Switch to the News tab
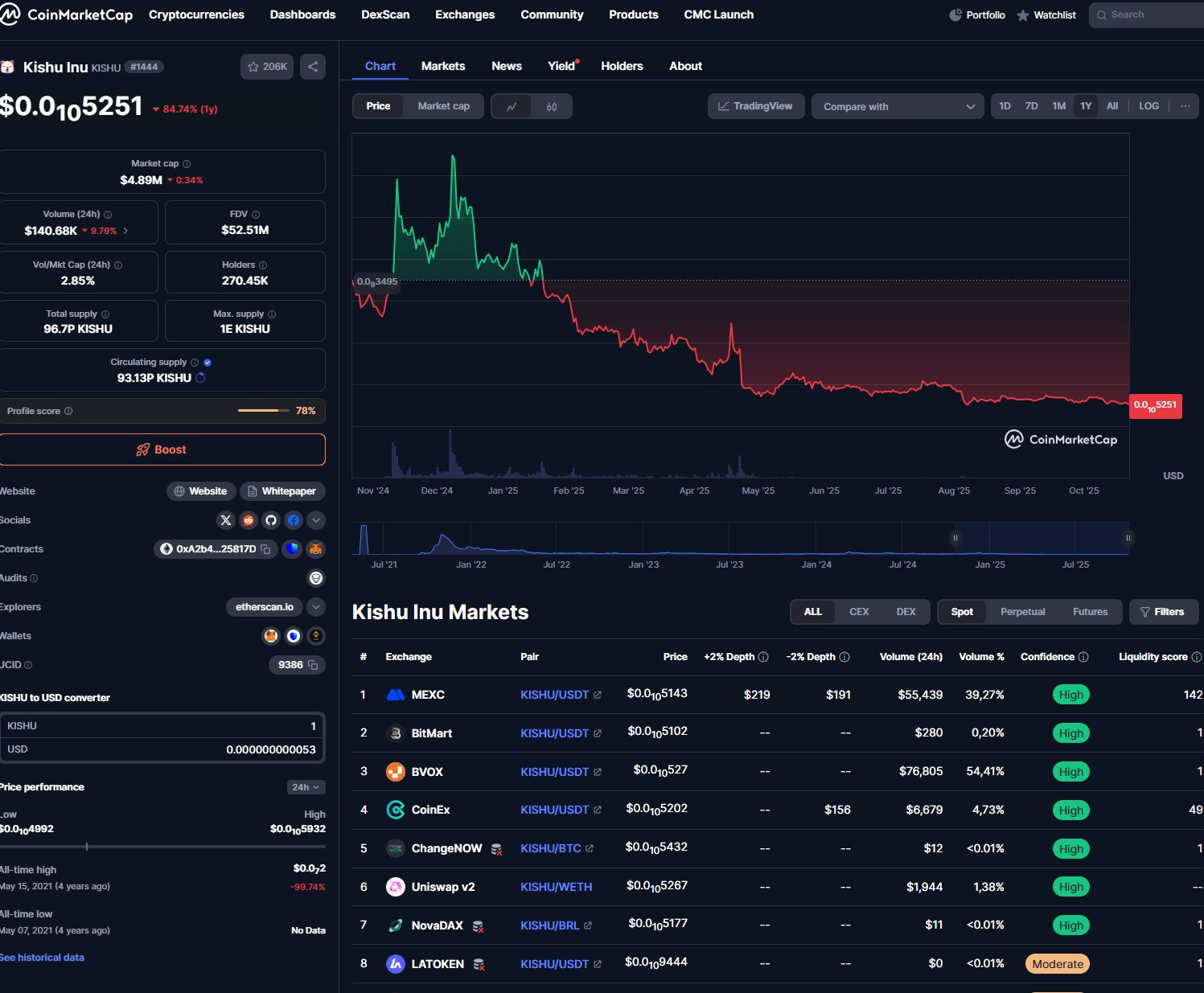1204x993 pixels. 507,66
